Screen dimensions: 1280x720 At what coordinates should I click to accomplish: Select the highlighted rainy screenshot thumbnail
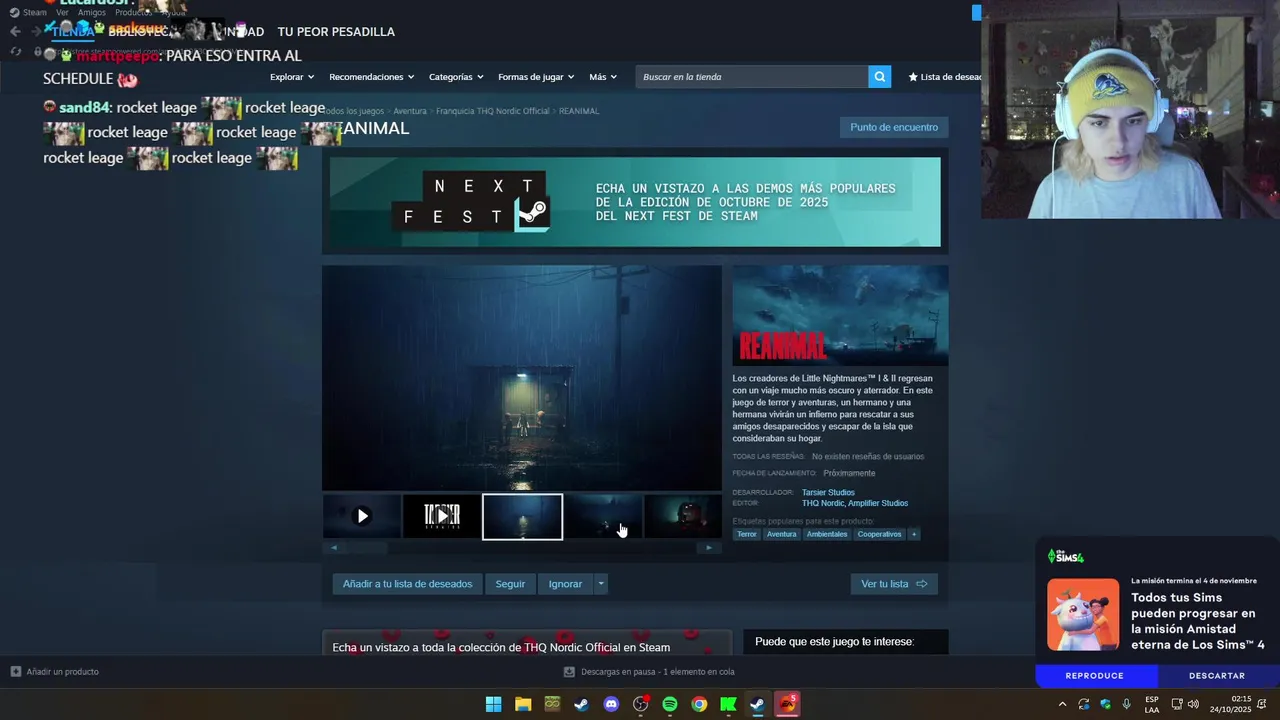click(x=522, y=516)
